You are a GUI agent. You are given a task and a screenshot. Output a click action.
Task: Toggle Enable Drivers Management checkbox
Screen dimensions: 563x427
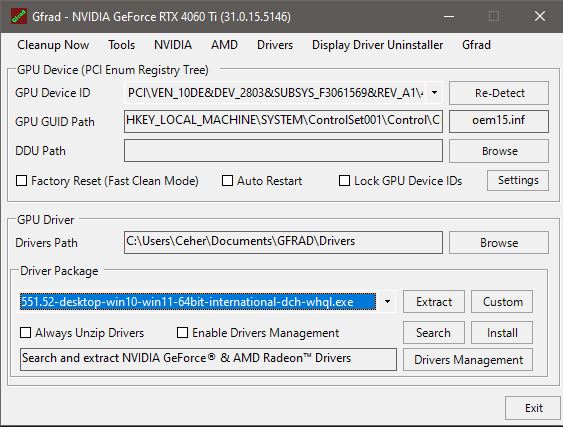coord(182,333)
